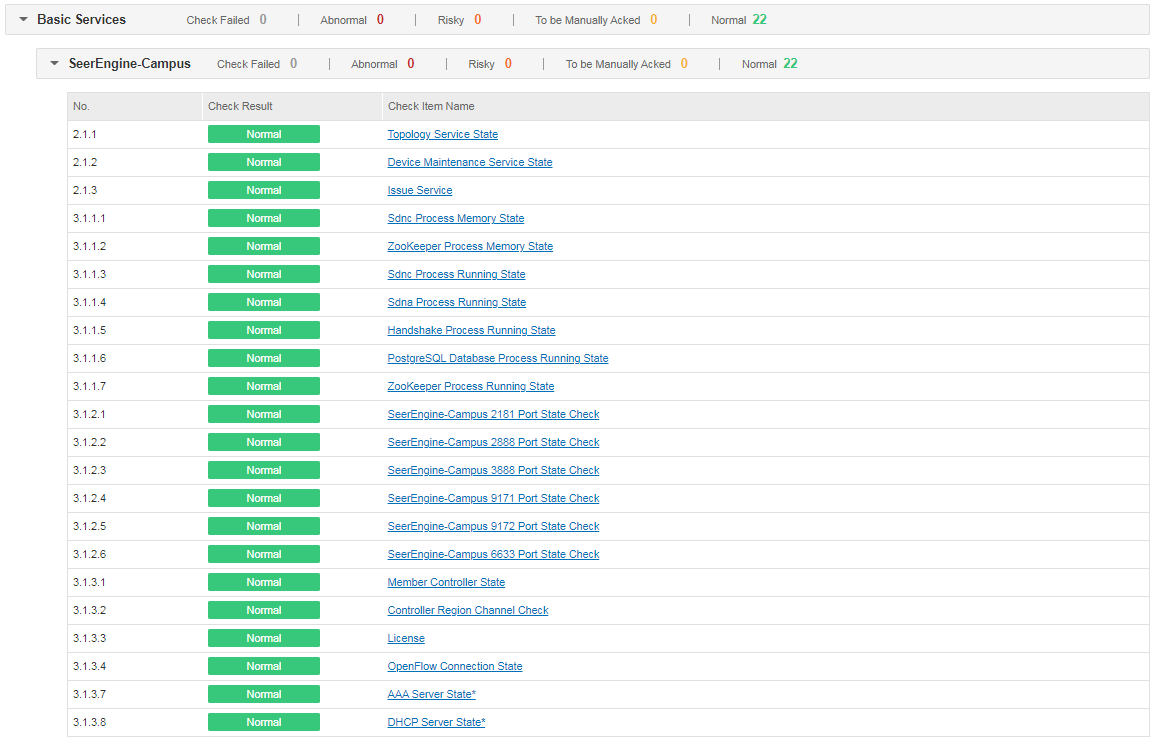Select row number 3.1.1.4

pos(89,302)
